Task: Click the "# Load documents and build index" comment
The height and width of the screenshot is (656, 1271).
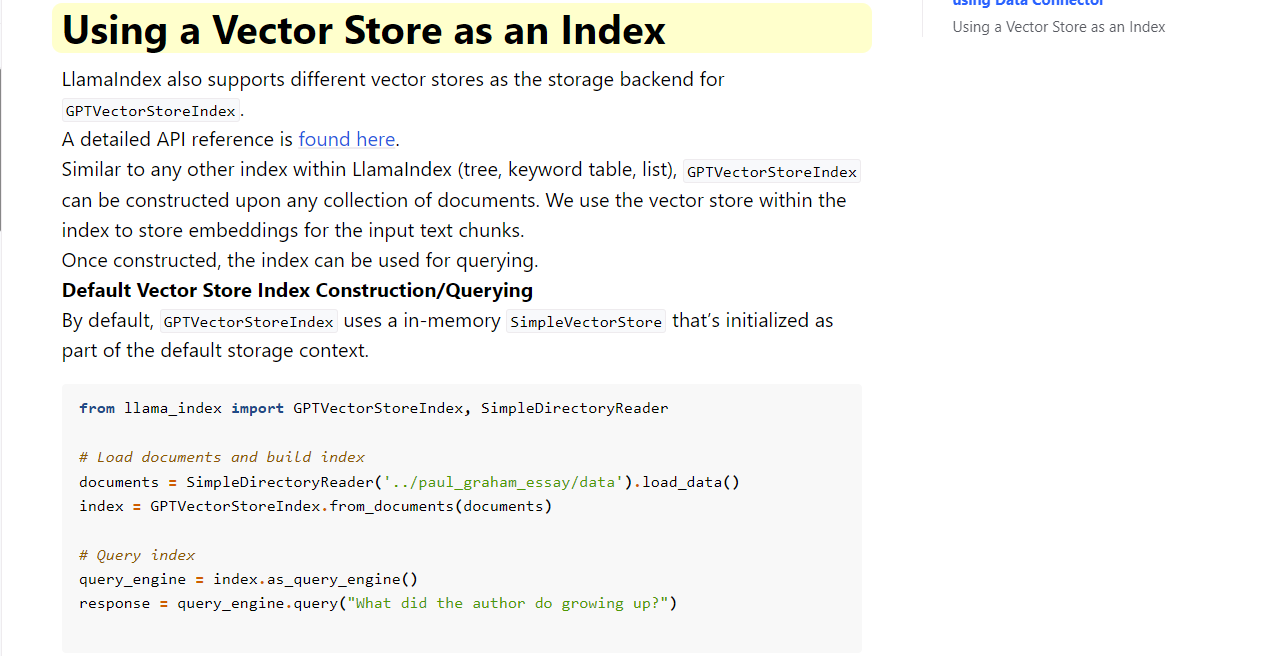Action: point(222,457)
